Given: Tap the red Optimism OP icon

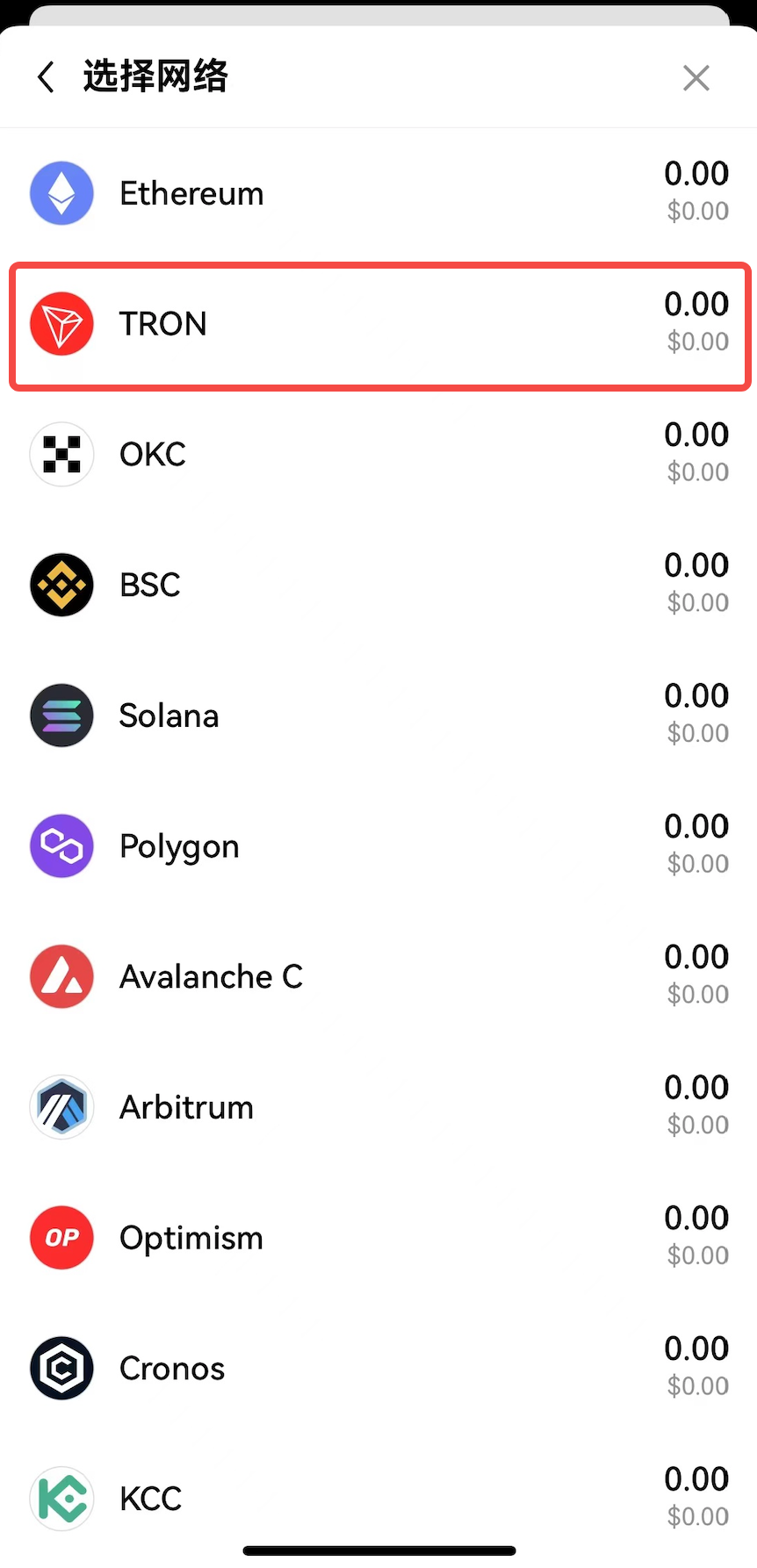Looking at the screenshot, I should pos(61,1238).
